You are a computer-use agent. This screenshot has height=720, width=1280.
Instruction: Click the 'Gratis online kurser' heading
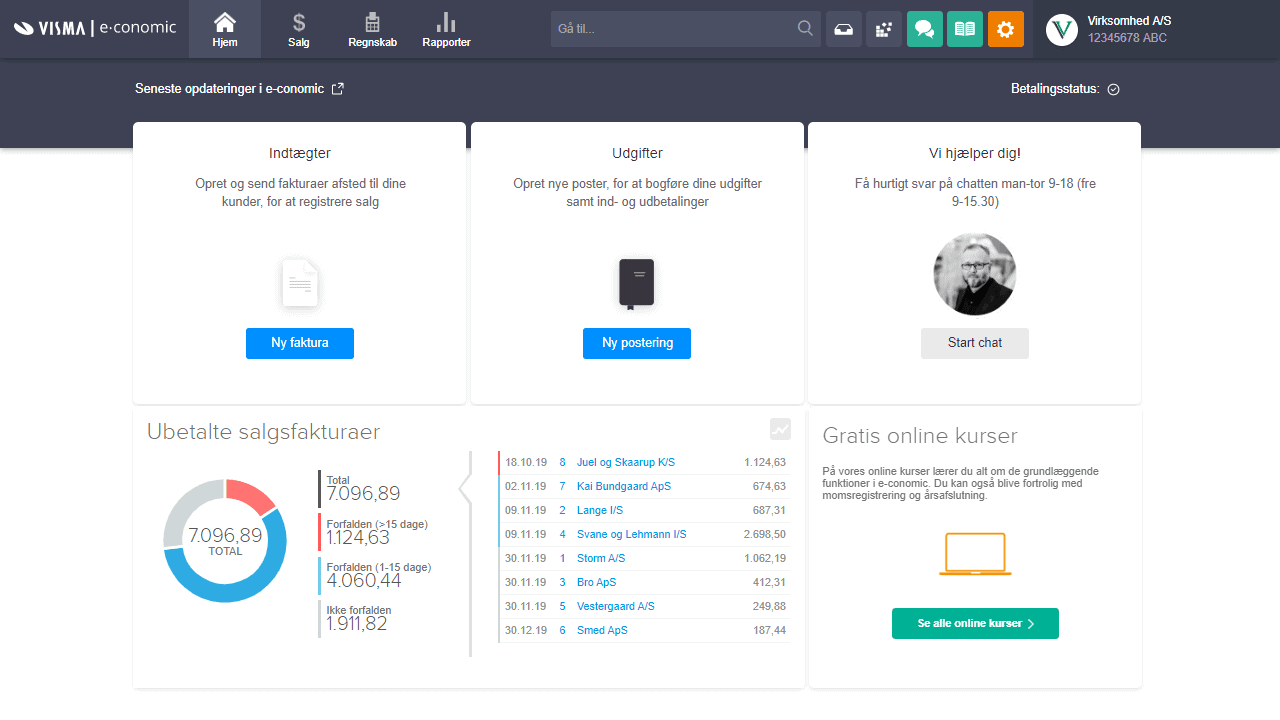click(x=920, y=436)
